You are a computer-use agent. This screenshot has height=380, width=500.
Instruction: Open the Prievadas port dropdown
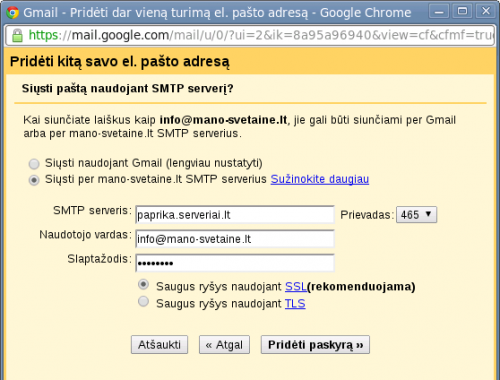(x=416, y=215)
